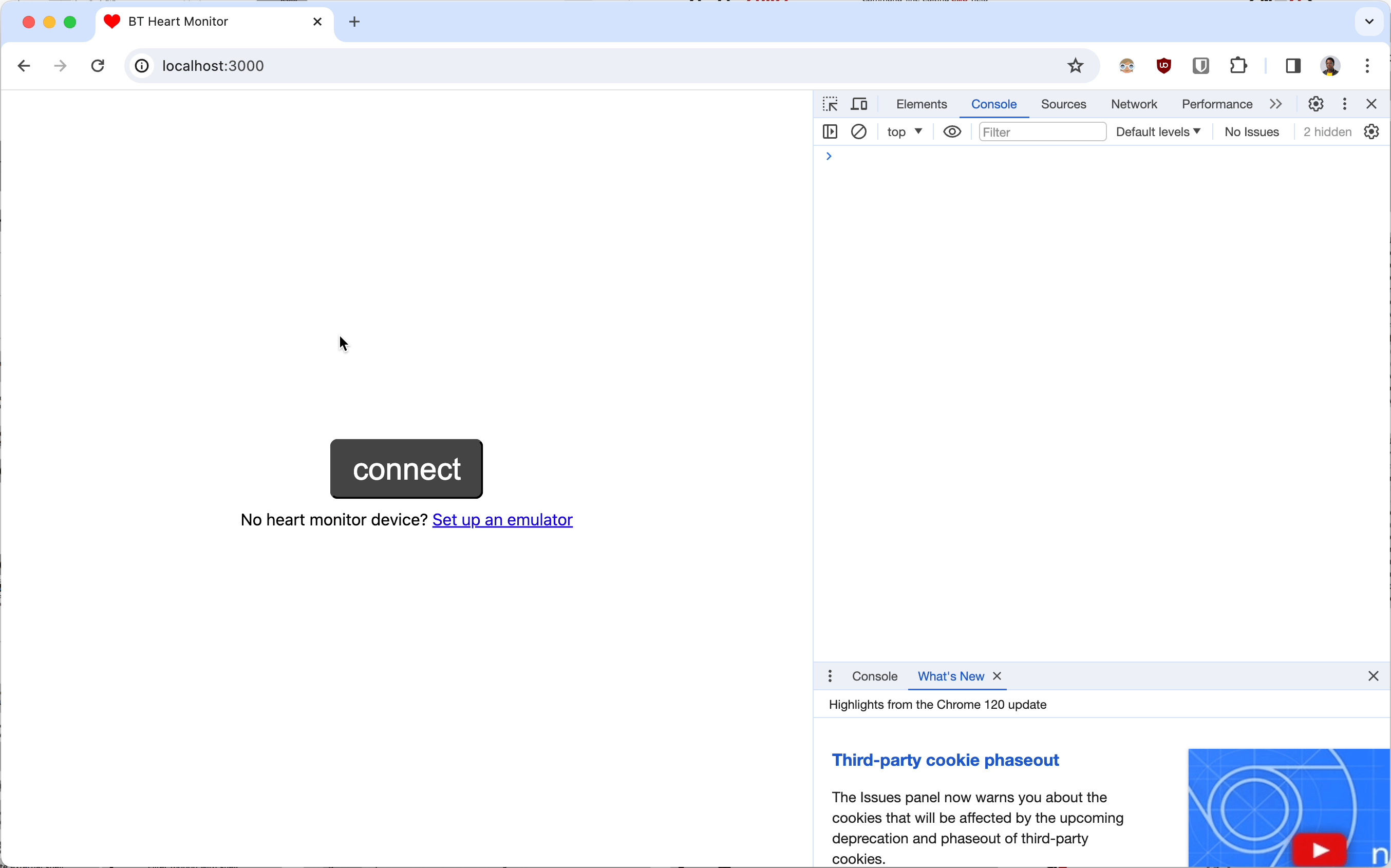Expand more DevTools panels with chevron
1391x868 pixels.
[1275, 104]
